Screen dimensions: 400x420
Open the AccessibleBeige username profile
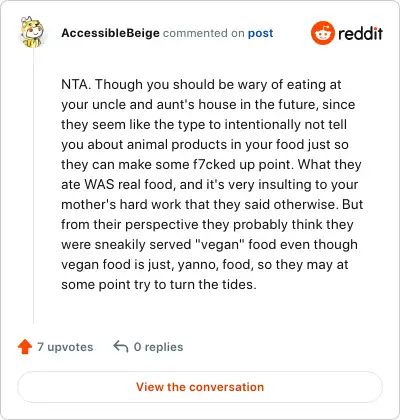point(110,33)
